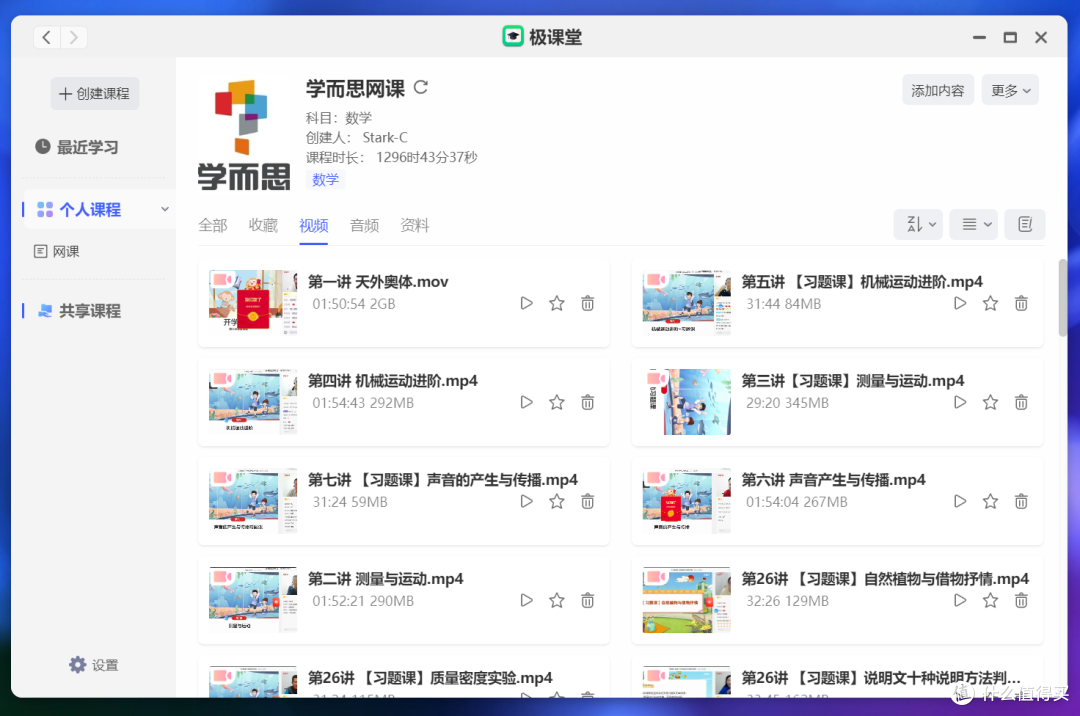
Task: Click title 第二讲 测量与运动.mp4
Action: (x=385, y=579)
